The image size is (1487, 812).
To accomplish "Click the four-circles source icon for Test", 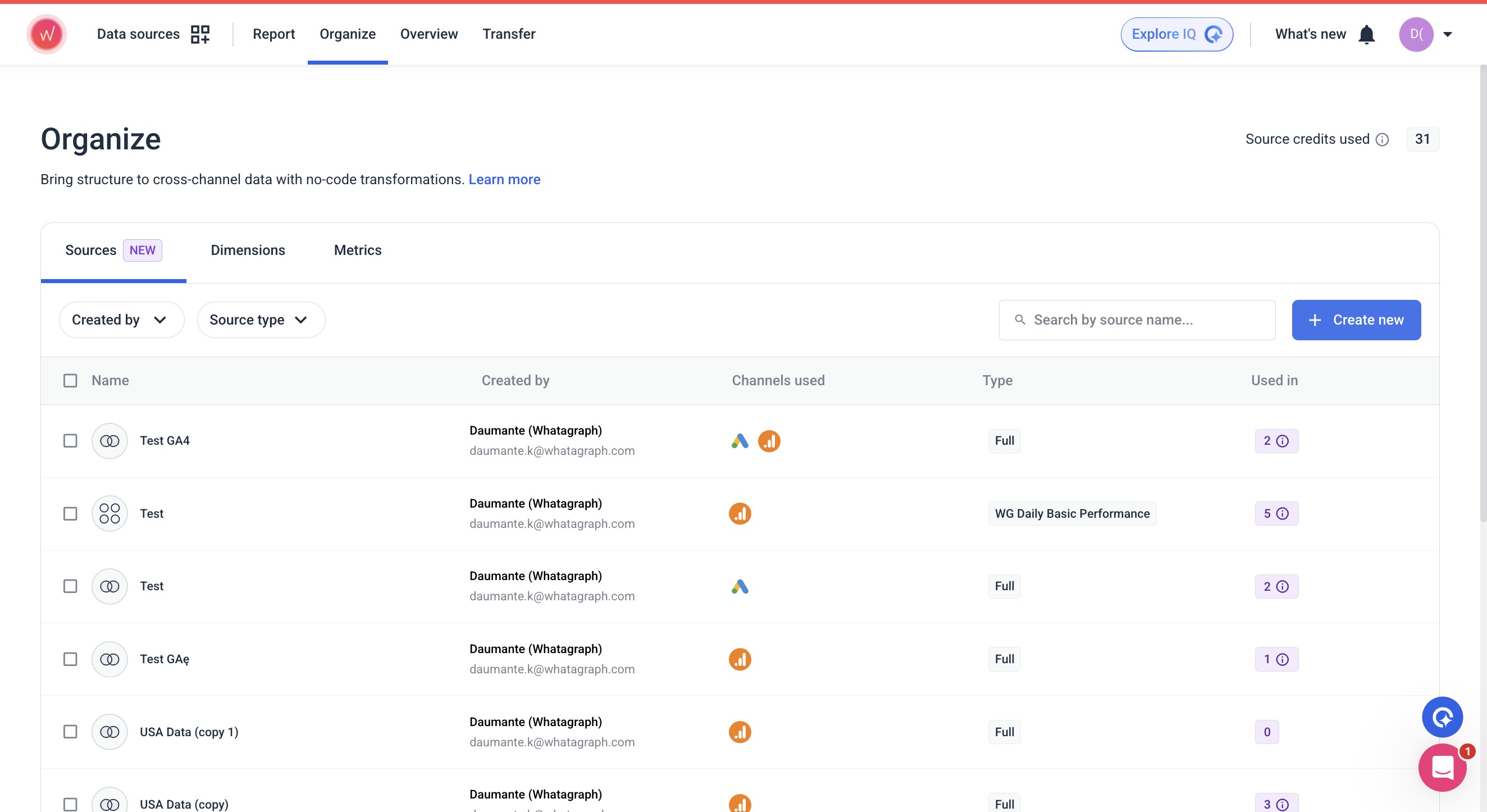I will click(x=110, y=514).
